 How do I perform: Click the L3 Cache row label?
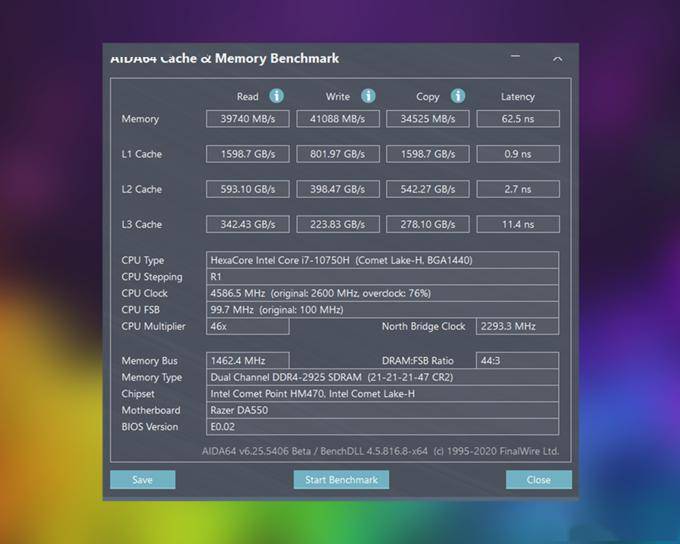141,224
